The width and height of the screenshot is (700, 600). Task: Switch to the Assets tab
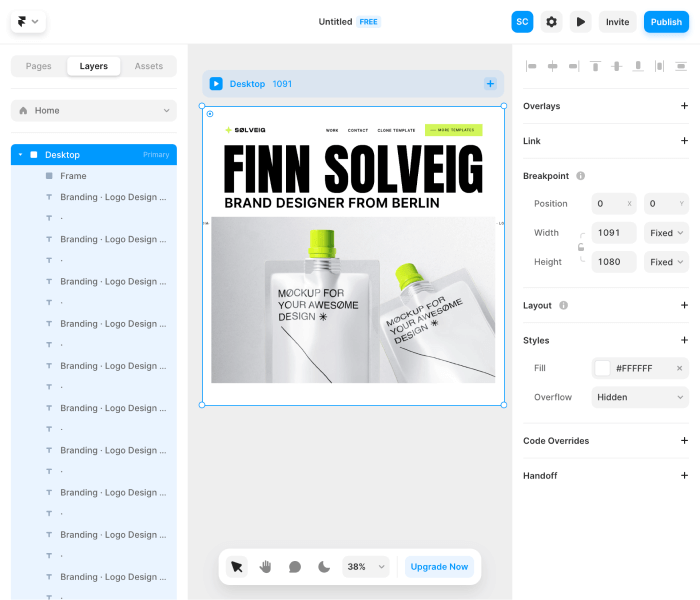point(149,66)
